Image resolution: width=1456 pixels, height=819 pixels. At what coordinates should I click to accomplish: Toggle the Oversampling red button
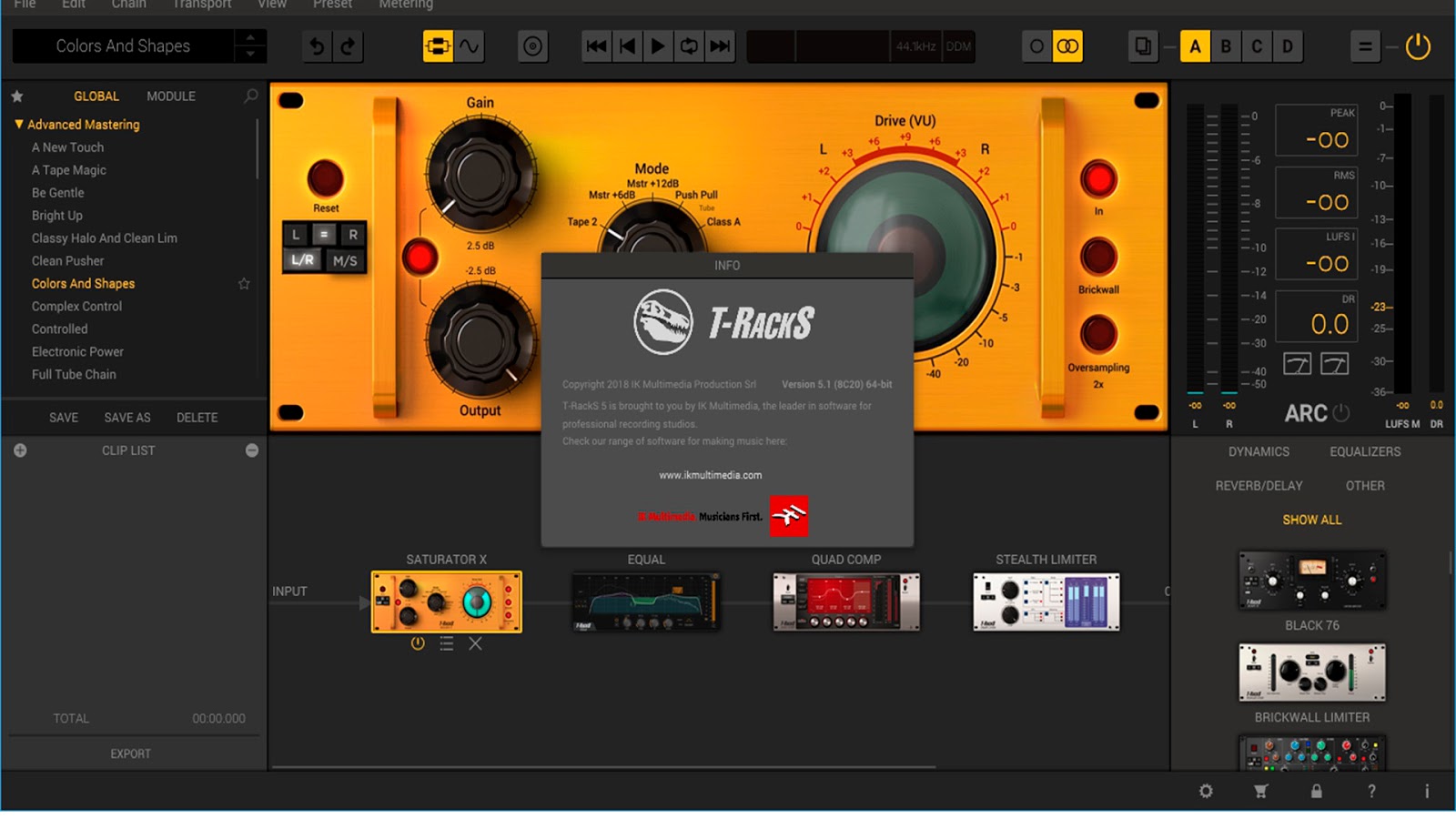click(1098, 334)
